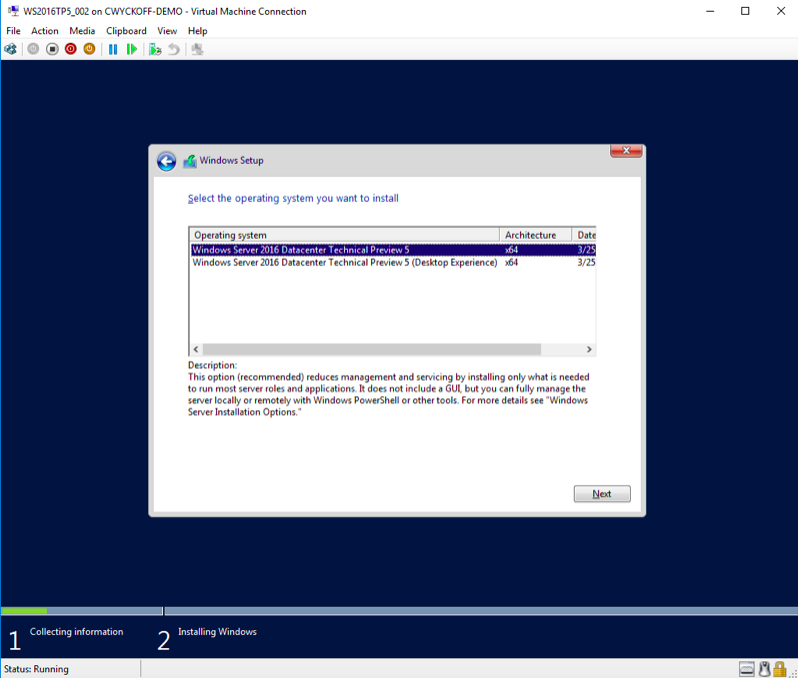Maximize the Virtual Machine Connection window
The height and width of the screenshot is (678, 798).
745,11
